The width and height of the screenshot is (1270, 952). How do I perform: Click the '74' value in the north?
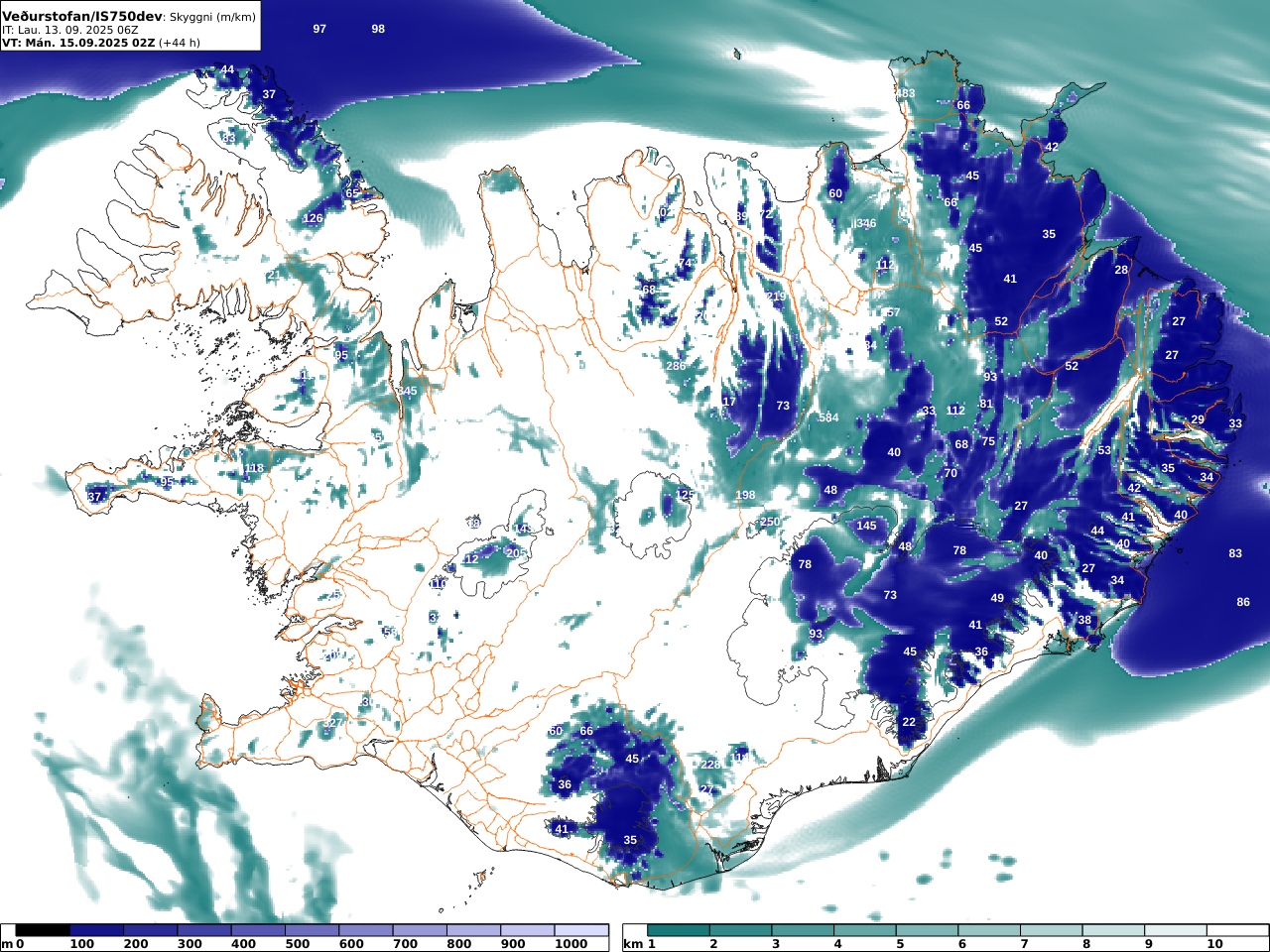coord(685,263)
